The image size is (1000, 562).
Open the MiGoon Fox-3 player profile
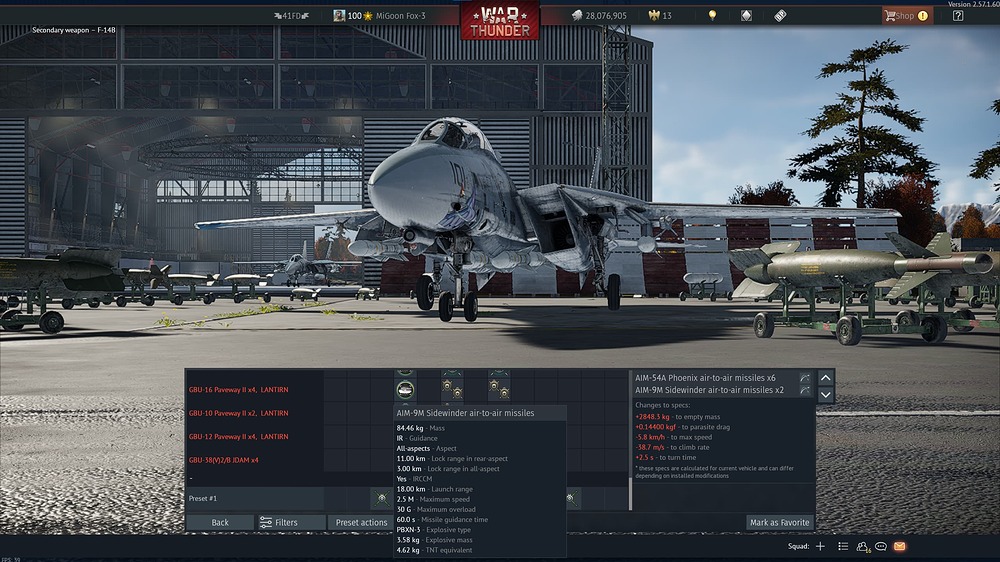(401, 15)
